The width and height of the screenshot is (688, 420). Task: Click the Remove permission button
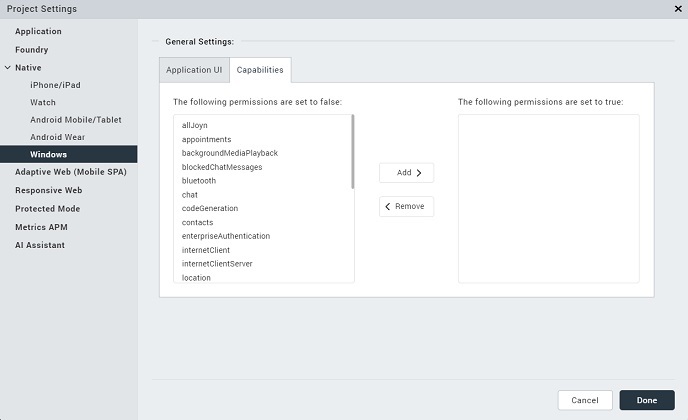click(x=406, y=207)
